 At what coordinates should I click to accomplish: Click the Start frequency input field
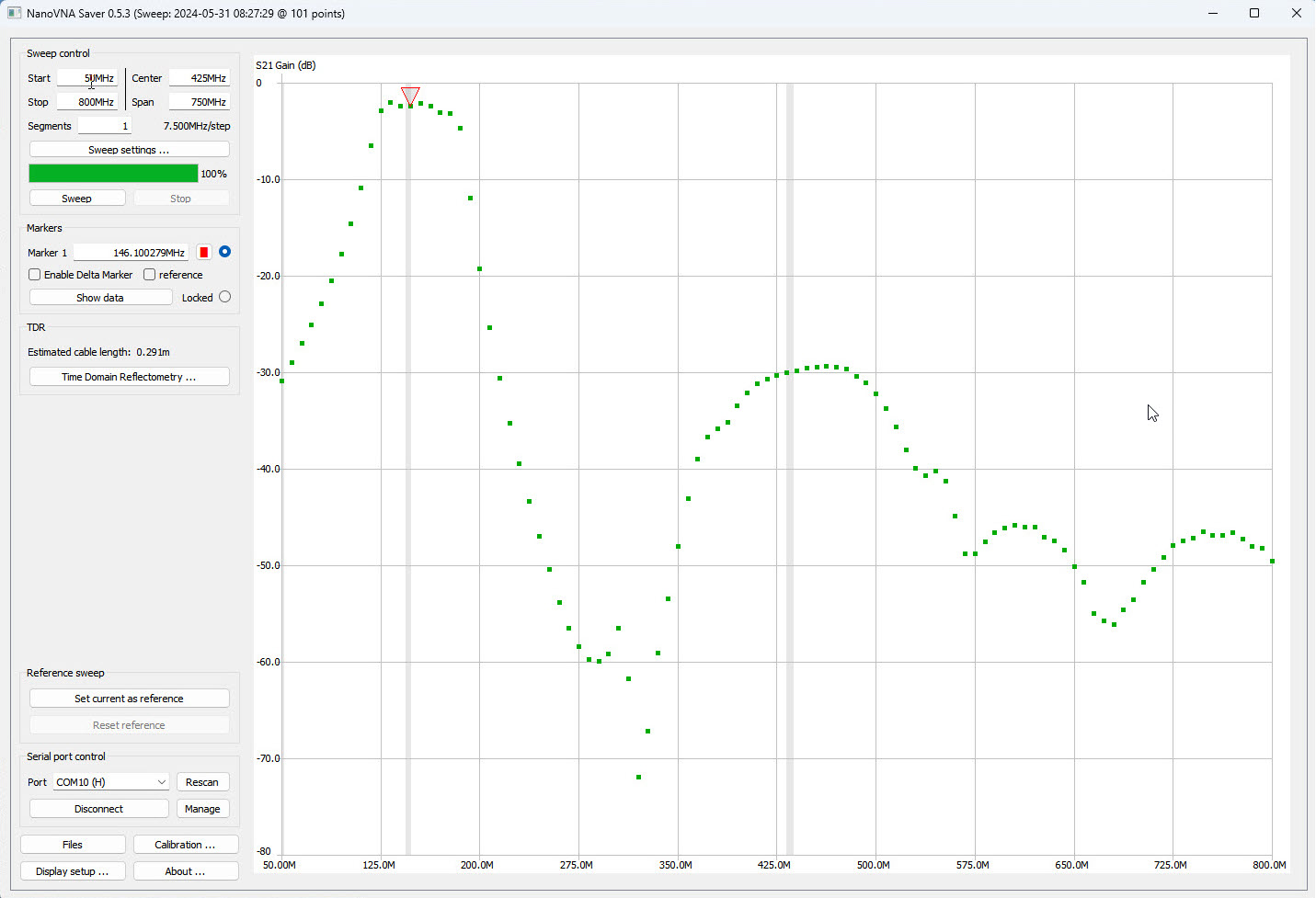(x=88, y=78)
